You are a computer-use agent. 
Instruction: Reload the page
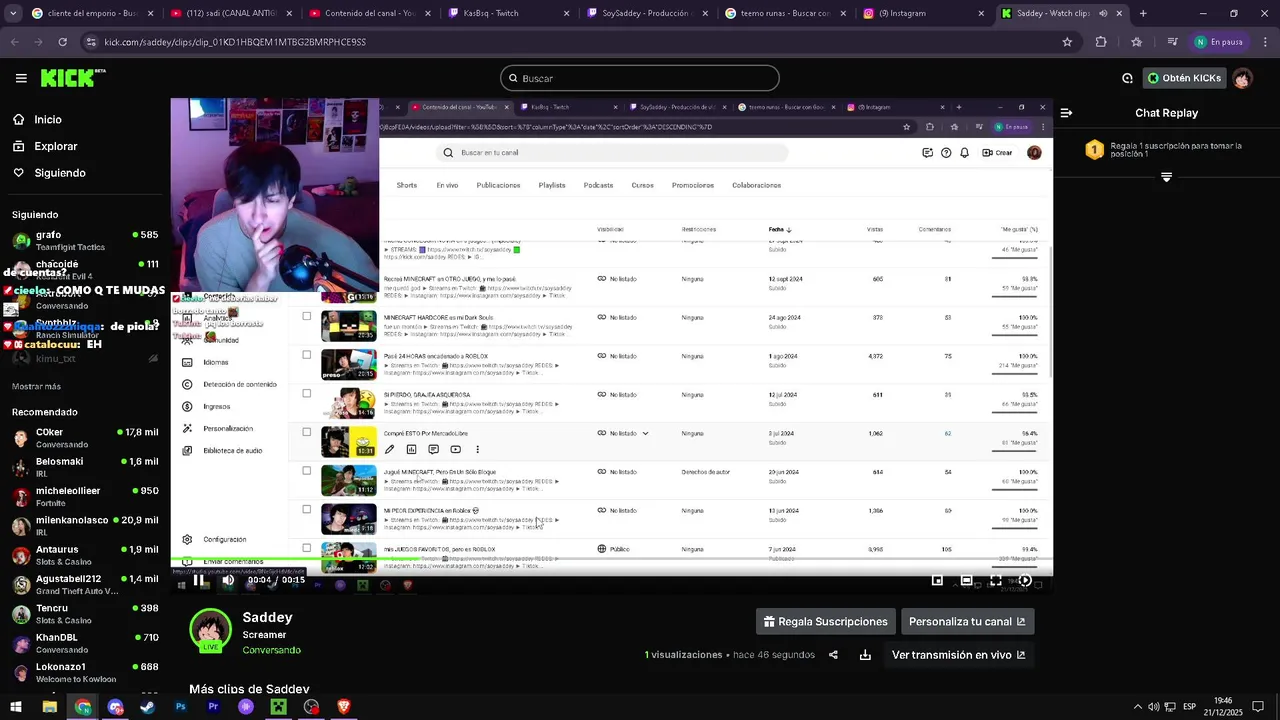point(62,42)
